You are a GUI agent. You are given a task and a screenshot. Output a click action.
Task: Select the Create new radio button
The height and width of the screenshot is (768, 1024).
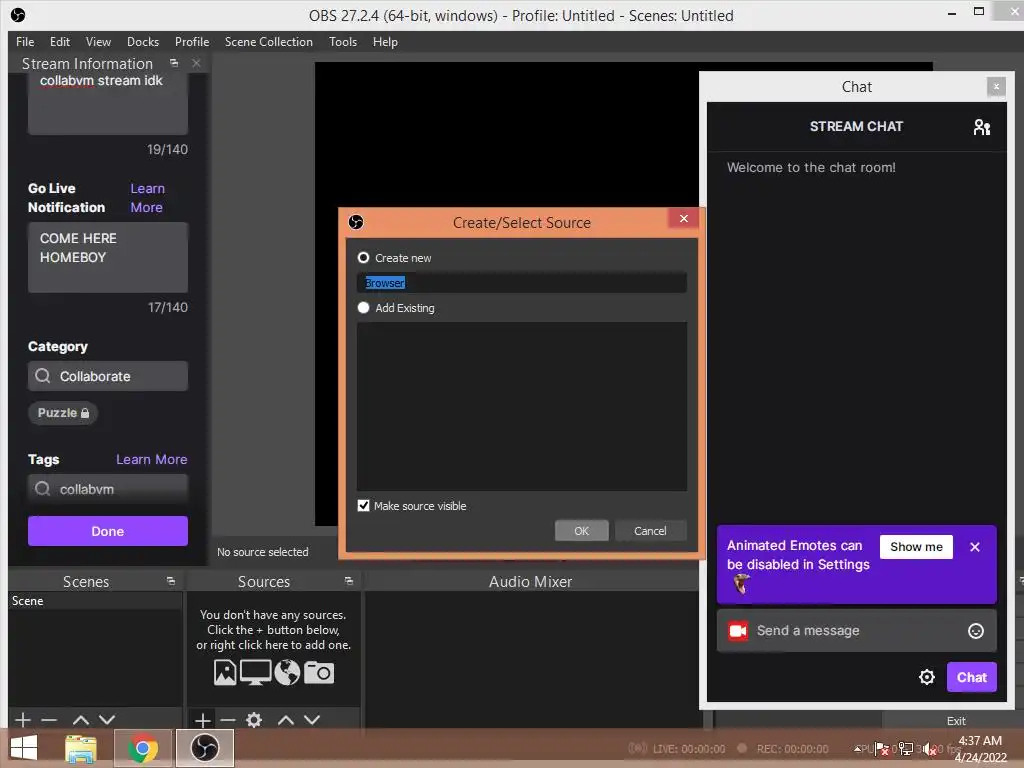[x=364, y=258]
